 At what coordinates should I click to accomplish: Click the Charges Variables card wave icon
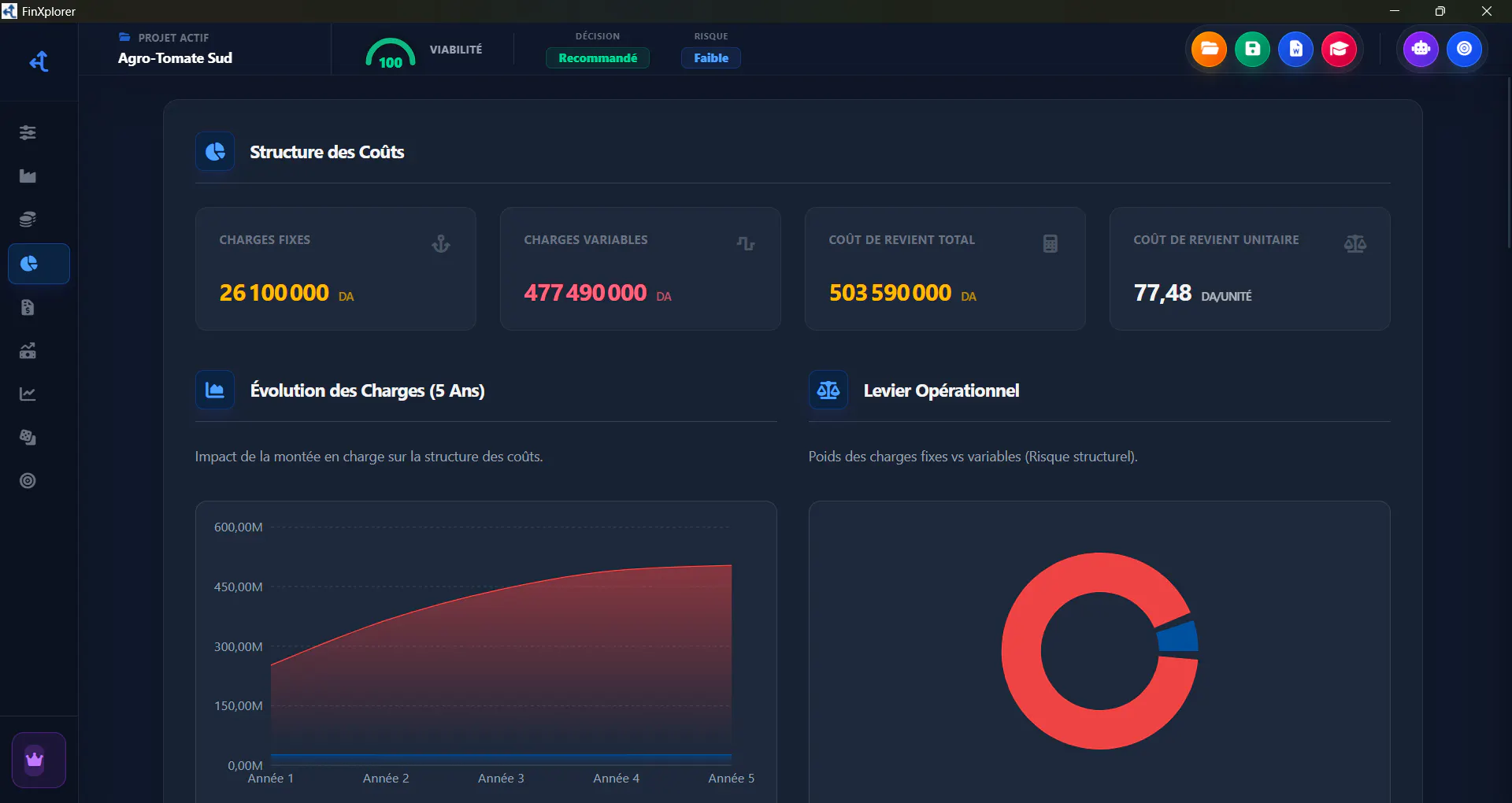[746, 244]
